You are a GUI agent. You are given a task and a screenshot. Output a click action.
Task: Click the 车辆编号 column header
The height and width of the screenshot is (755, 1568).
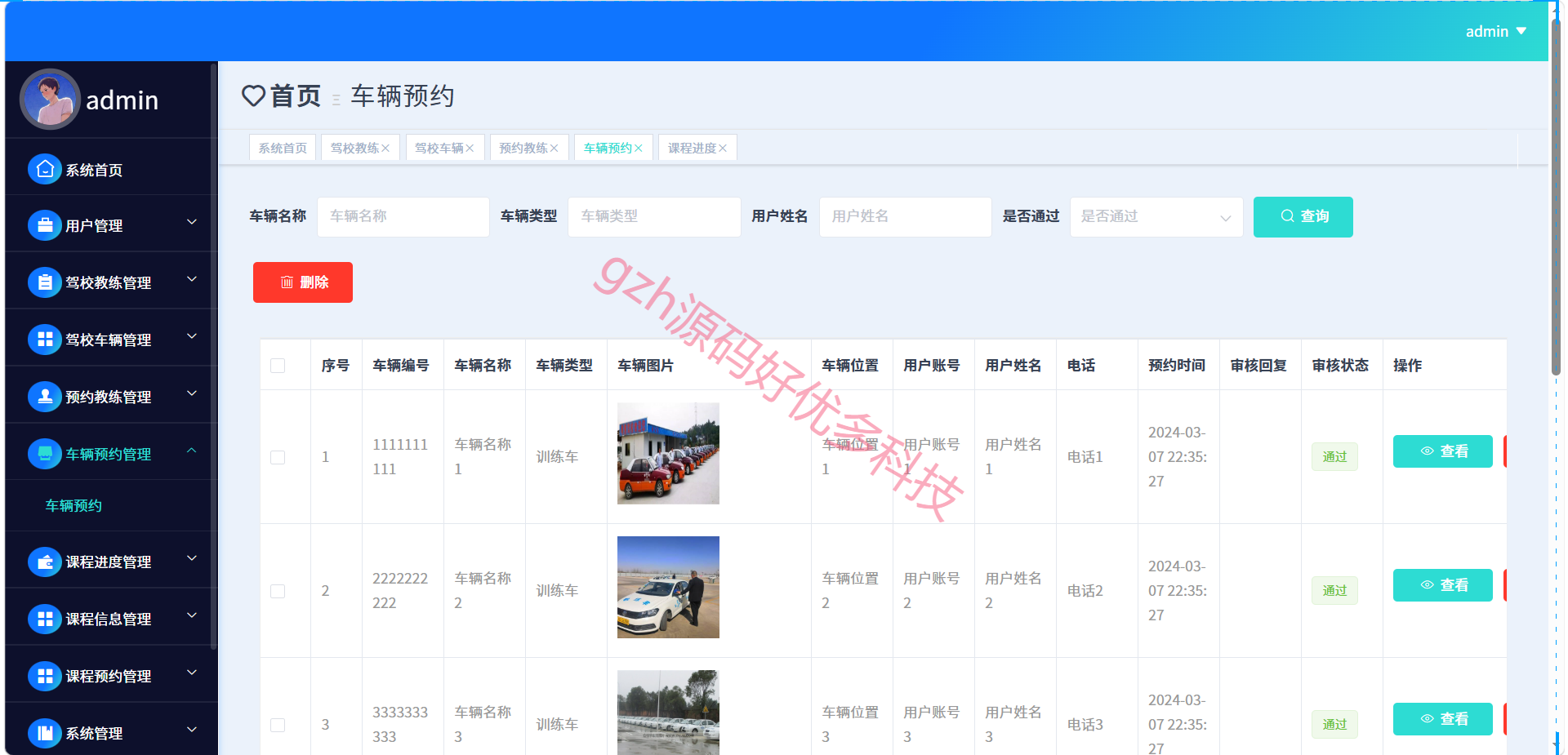401,366
